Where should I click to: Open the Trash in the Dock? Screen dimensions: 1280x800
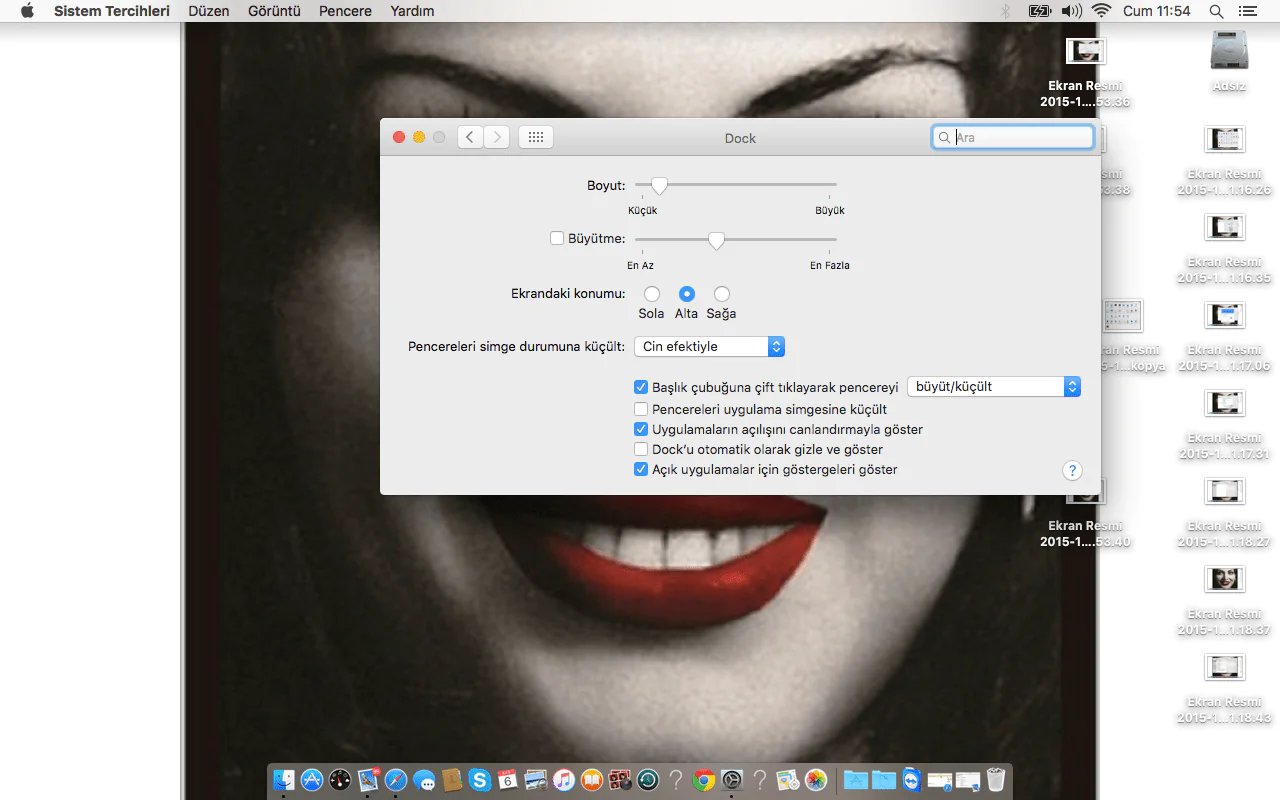click(996, 780)
